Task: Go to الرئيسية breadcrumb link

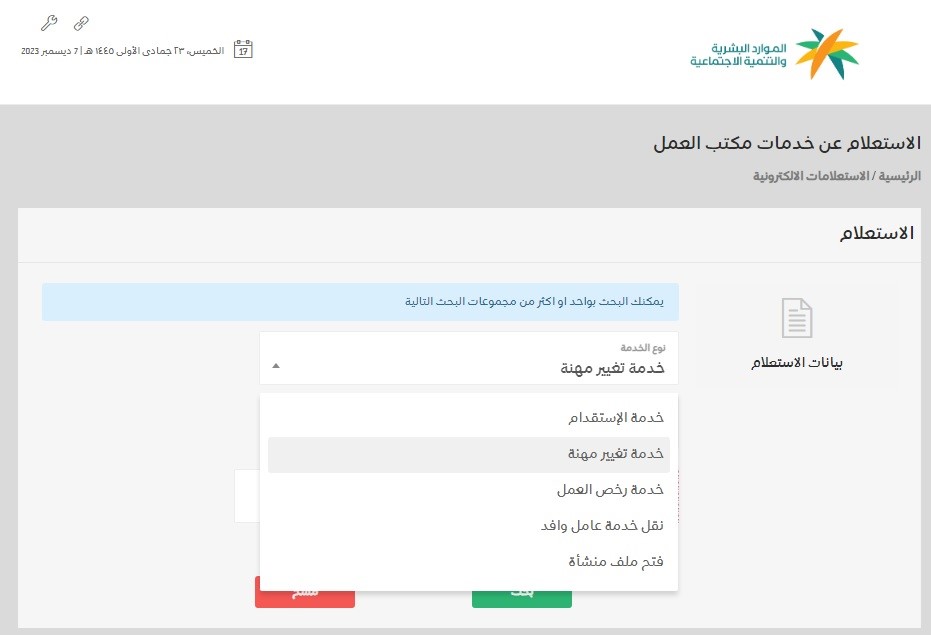Action: click(x=900, y=176)
